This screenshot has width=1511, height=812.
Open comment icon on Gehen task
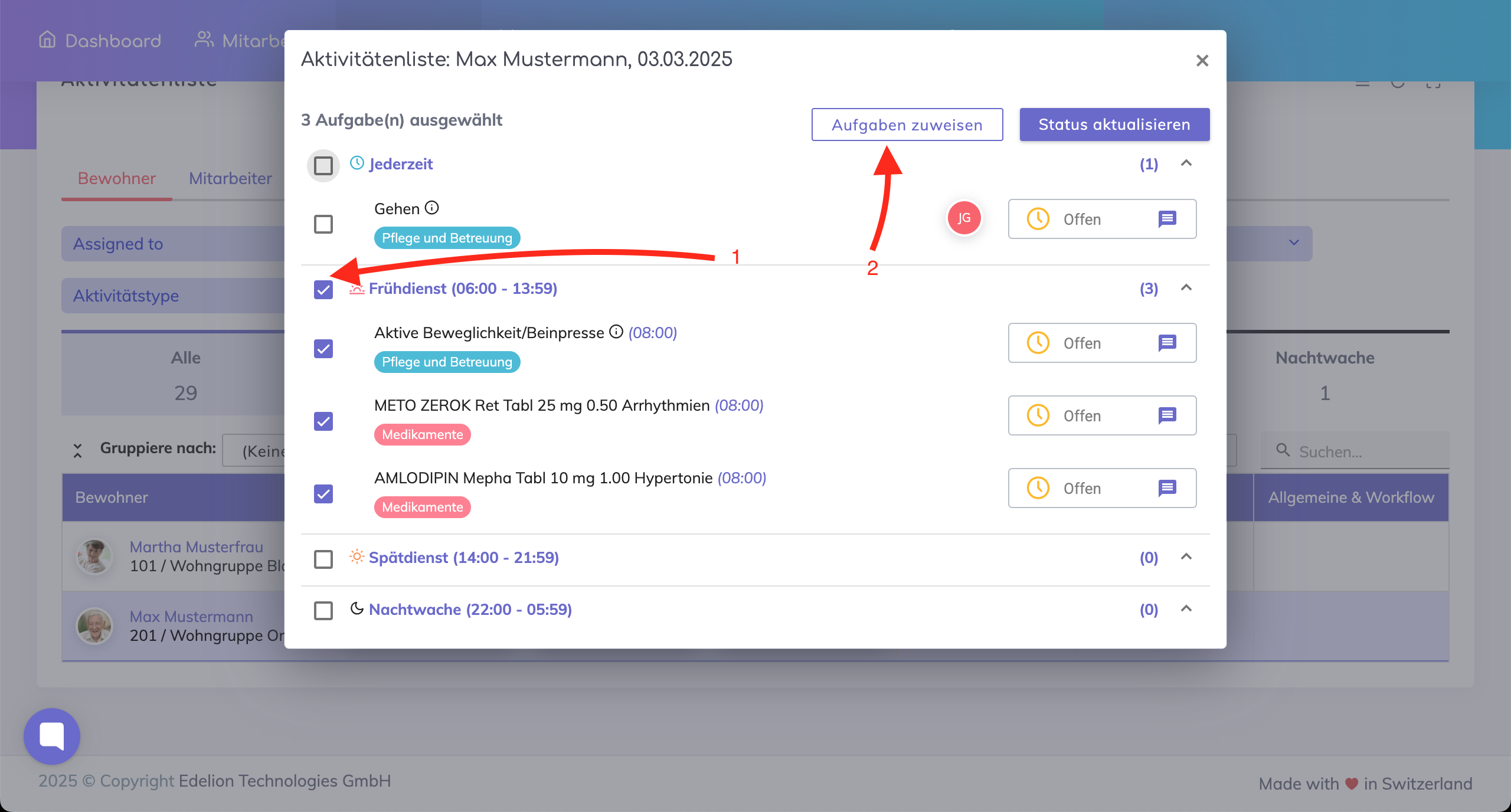pyautogui.click(x=1167, y=219)
